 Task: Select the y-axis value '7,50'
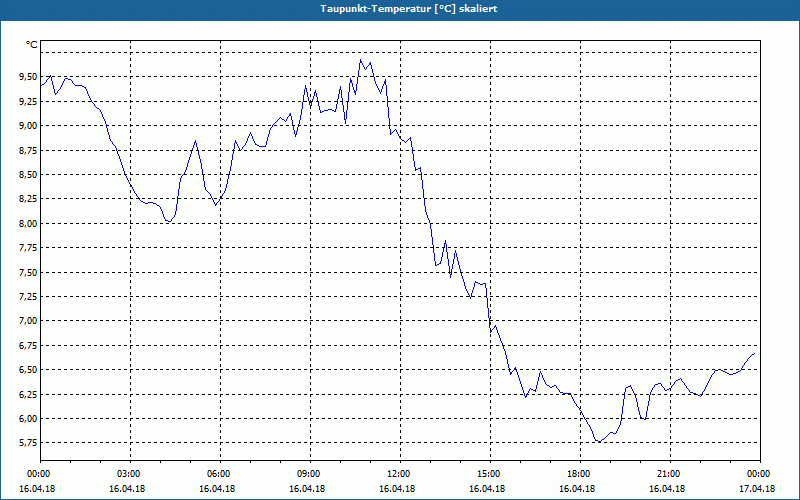pos(28,272)
